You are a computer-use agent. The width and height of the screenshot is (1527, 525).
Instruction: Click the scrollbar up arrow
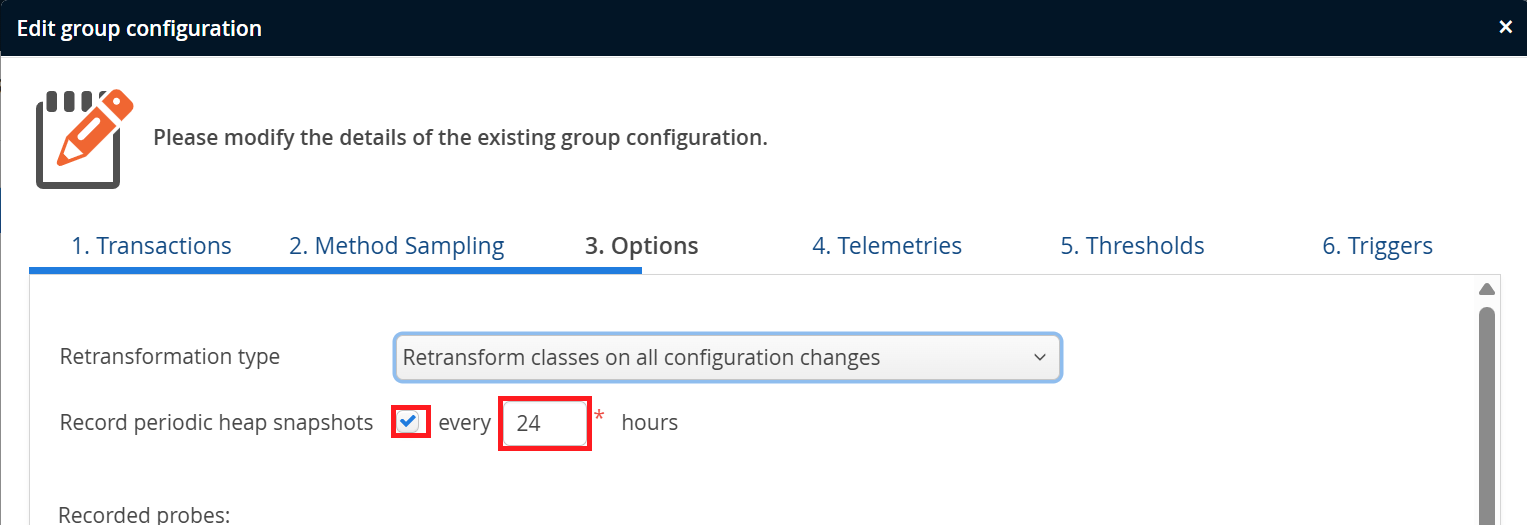(1486, 290)
